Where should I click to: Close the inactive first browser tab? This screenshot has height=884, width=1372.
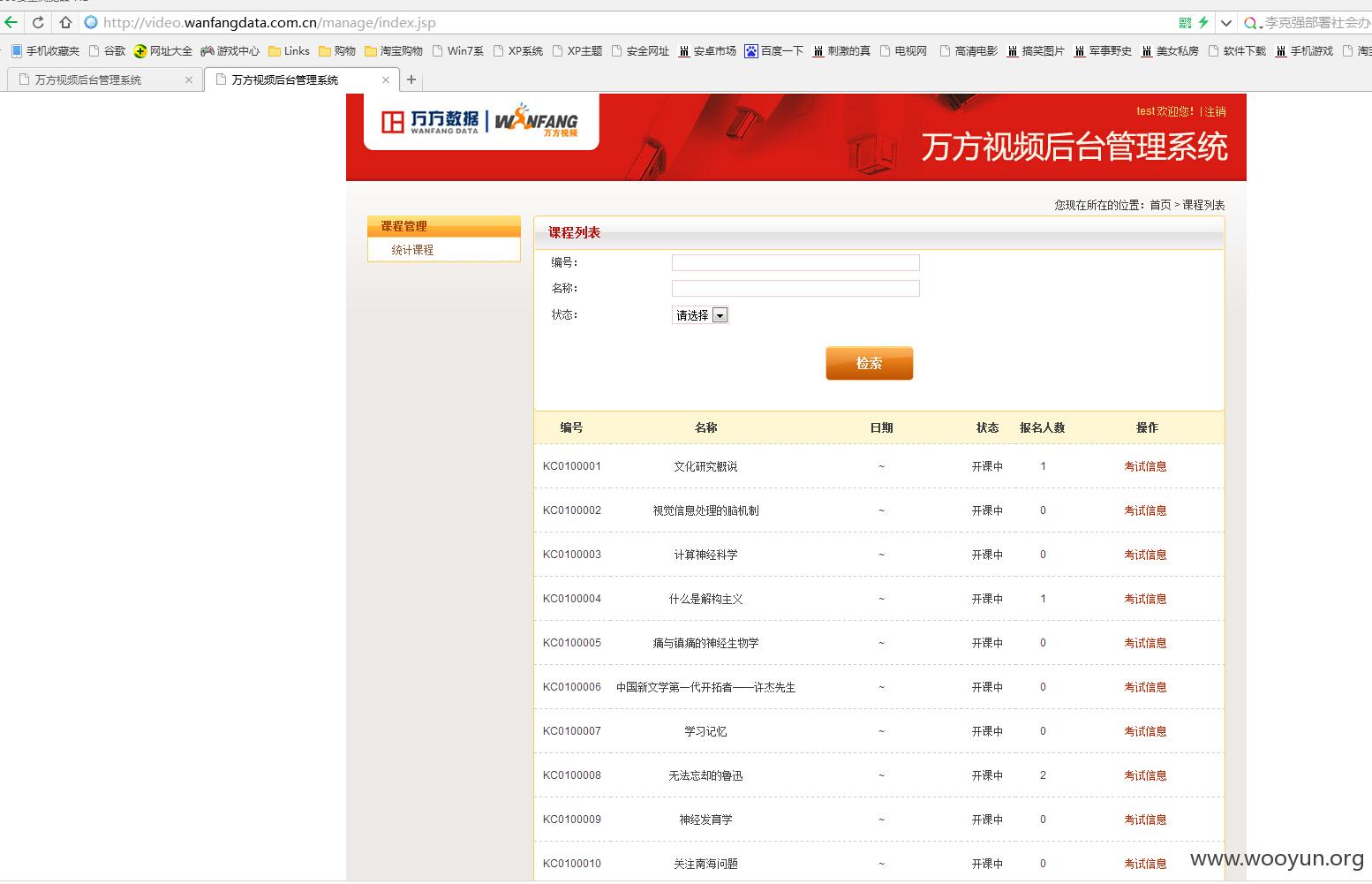coord(188,80)
